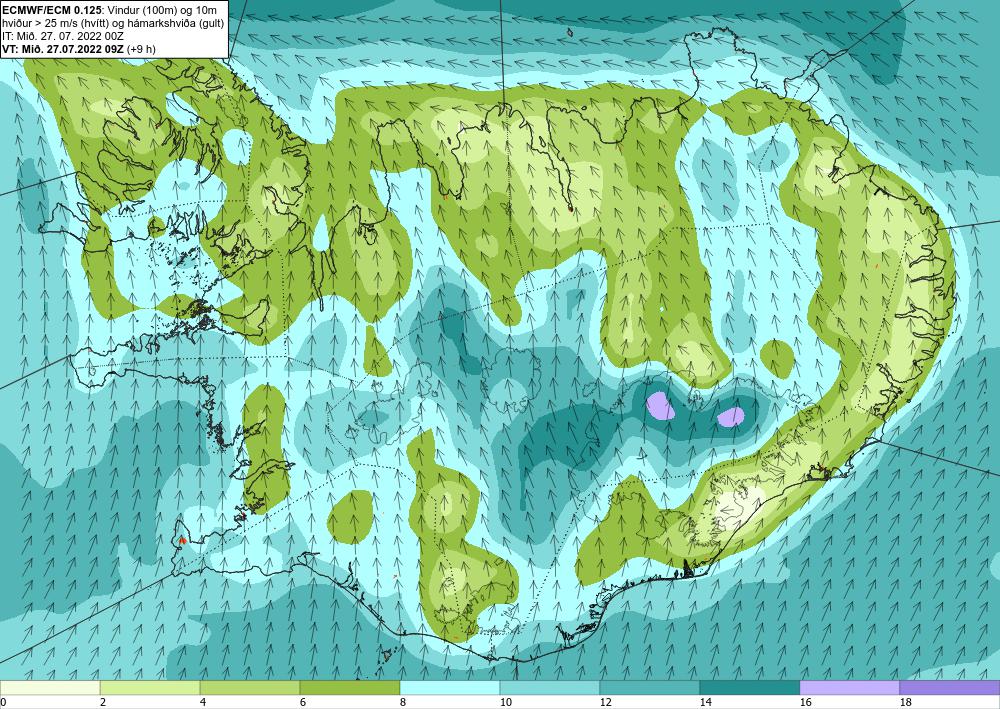Click the light purple 16–18 legend swatch
Viewport: 1000px width, 709px height.
point(849,688)
